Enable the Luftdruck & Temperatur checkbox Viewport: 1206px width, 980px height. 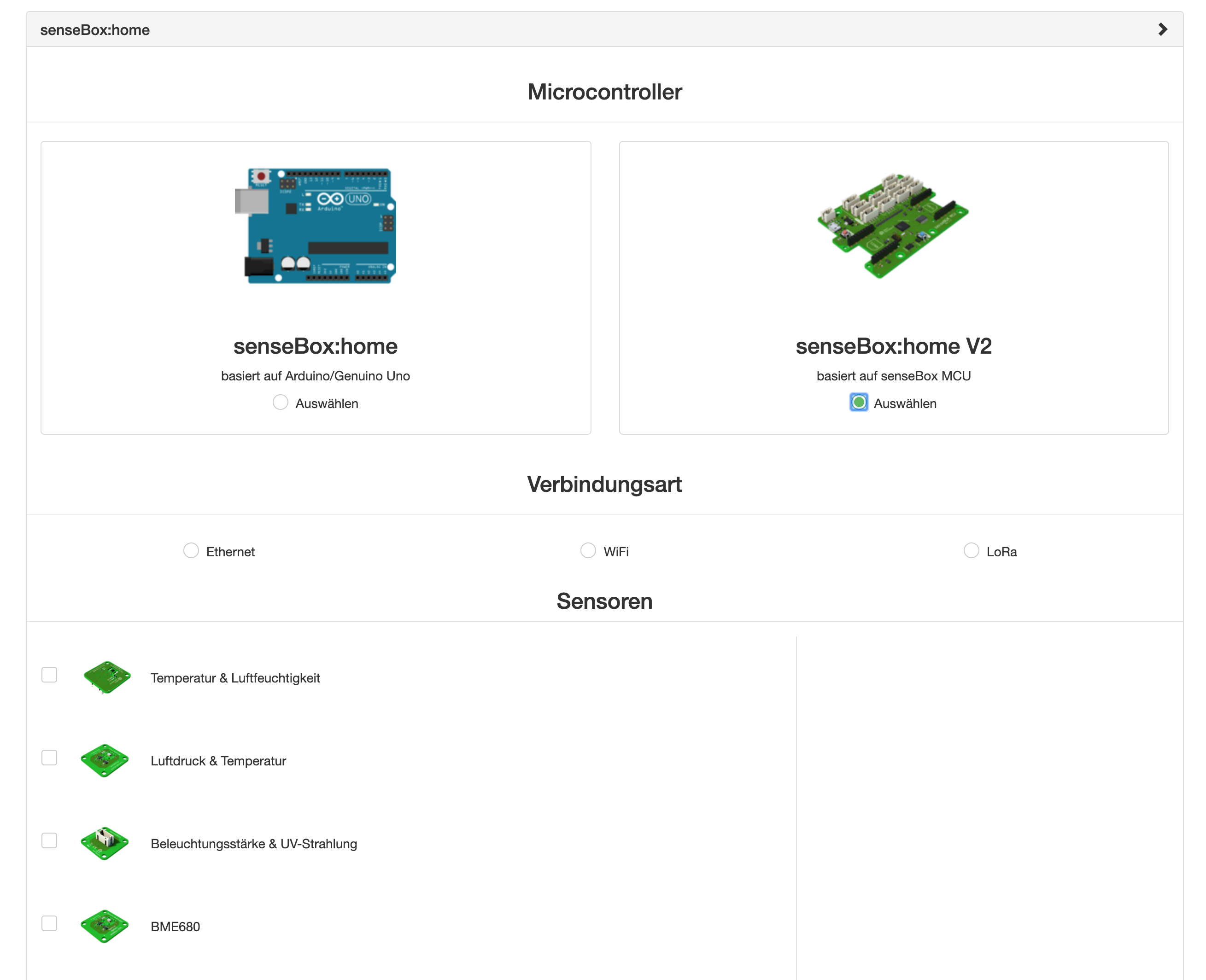50,758
